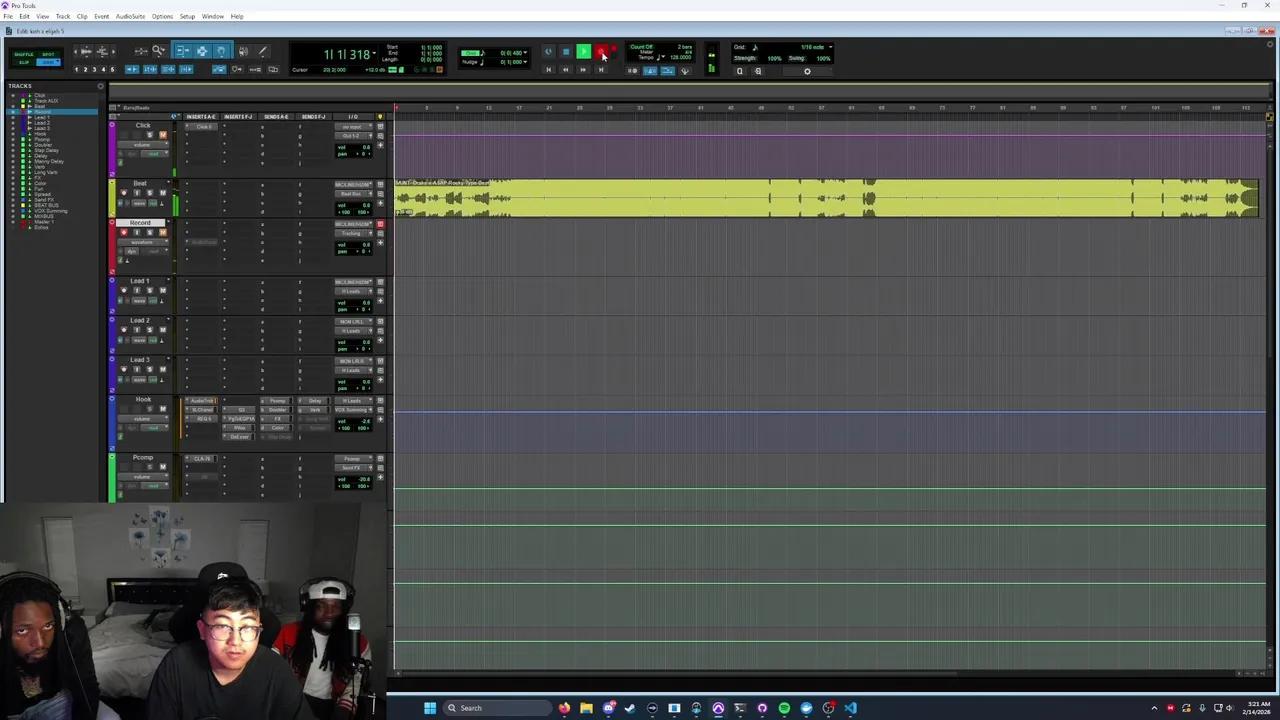The width and height of the screenshot is (1280, 720).
Task: Click the Pcomp track green color strip
Action: (112, 478)
